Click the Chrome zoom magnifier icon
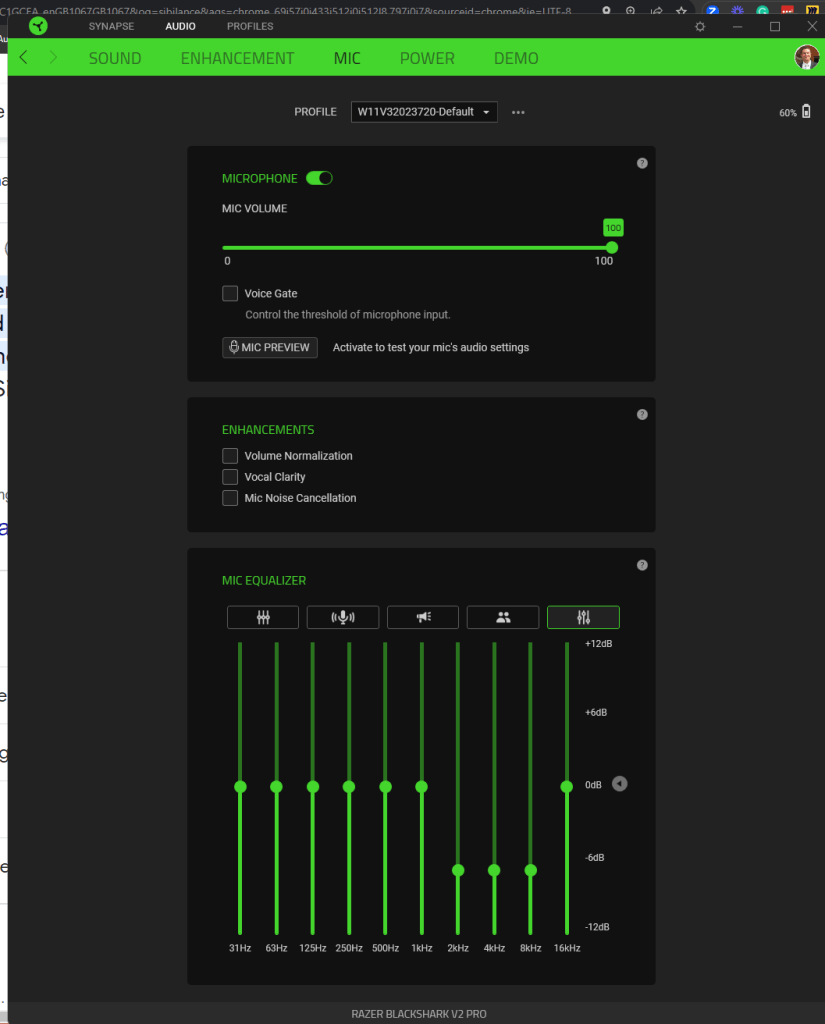The height and width of the screenshot is (1024, 825). tap(631, 10)
